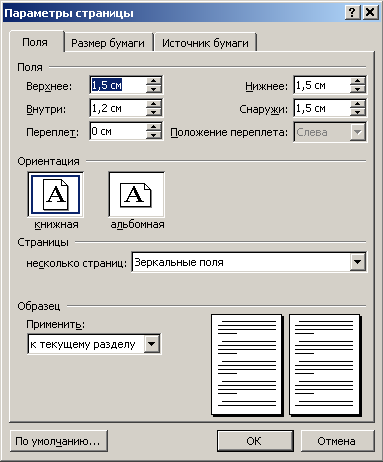
Task: Click the Внутри label
Action: pos(46,109)
